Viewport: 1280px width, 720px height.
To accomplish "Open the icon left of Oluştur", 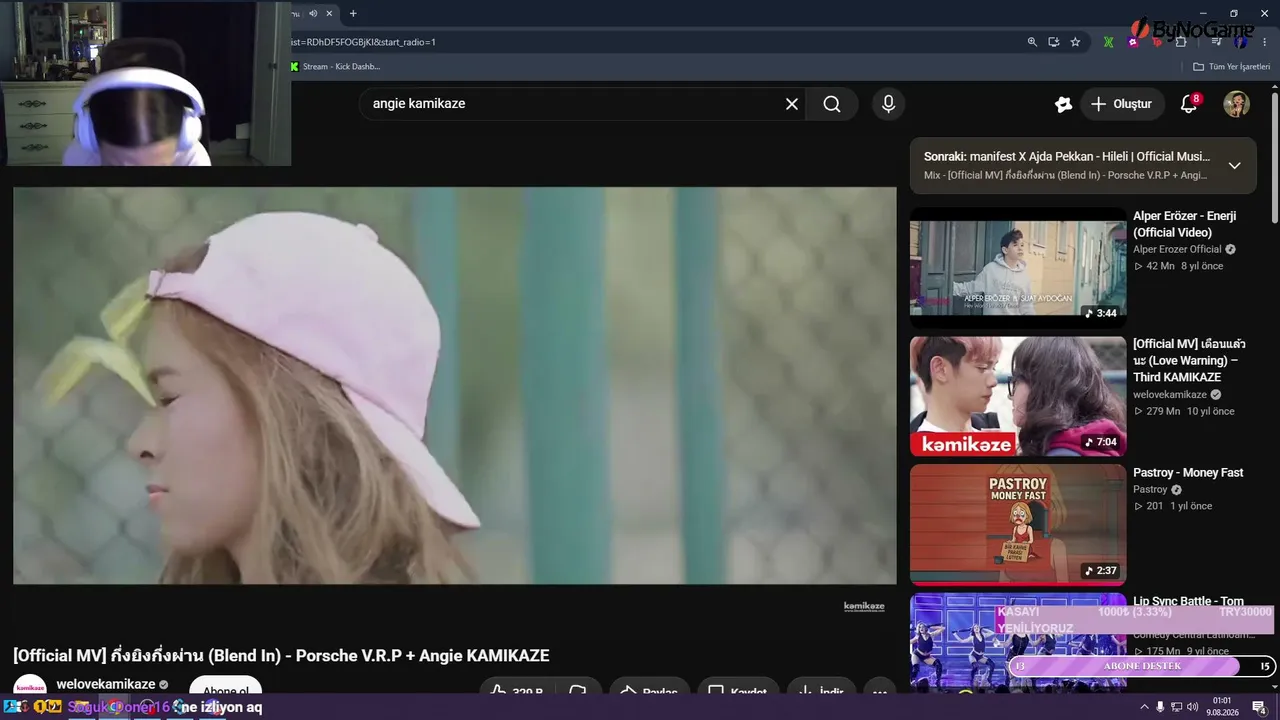I will click(x=1063, y=104).
